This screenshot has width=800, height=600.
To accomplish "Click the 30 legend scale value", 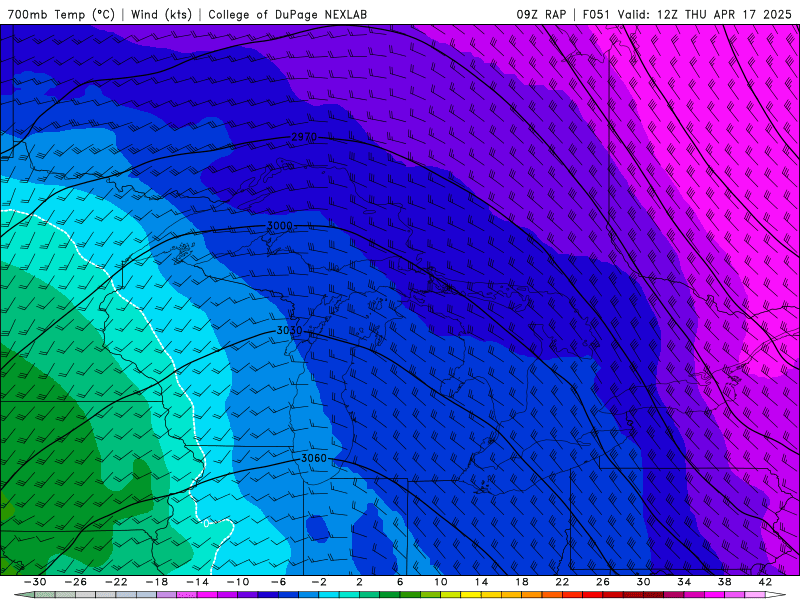I will pyautogui.click(x=643, y=582).
